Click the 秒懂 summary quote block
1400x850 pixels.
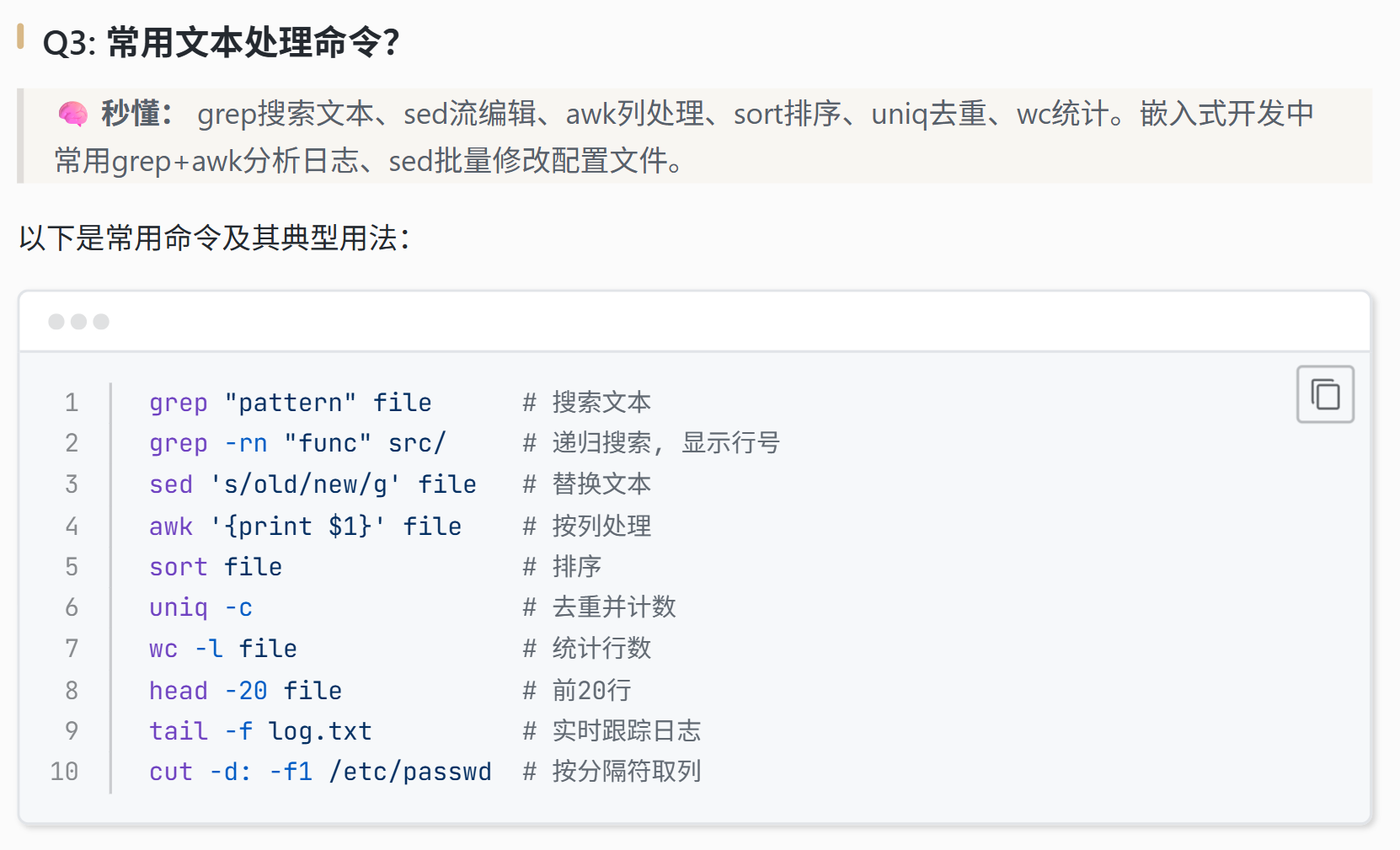[695, 136]
